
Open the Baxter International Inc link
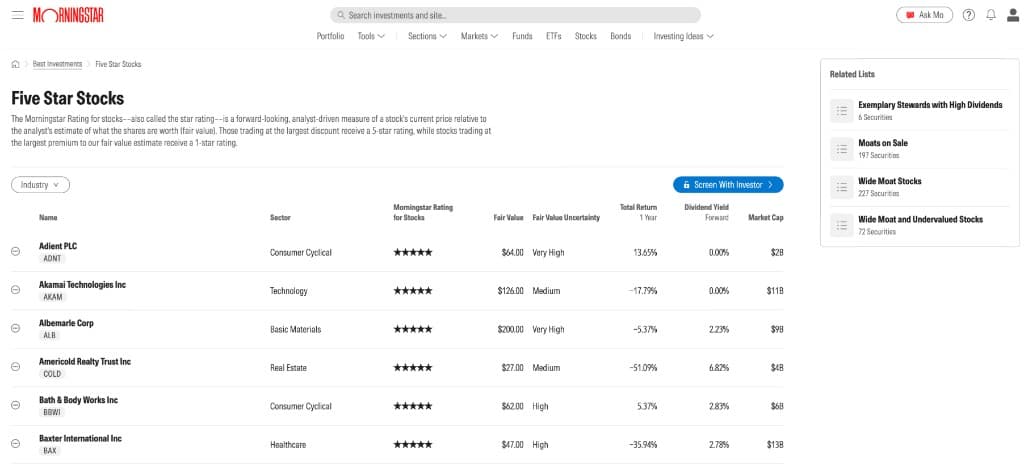point(80,439)
